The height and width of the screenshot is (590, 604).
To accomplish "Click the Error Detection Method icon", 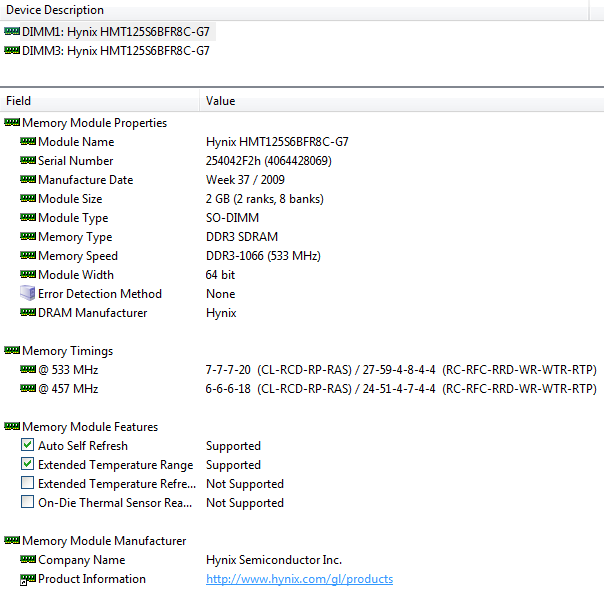I will pyautogui.click(x=28, y=294).
